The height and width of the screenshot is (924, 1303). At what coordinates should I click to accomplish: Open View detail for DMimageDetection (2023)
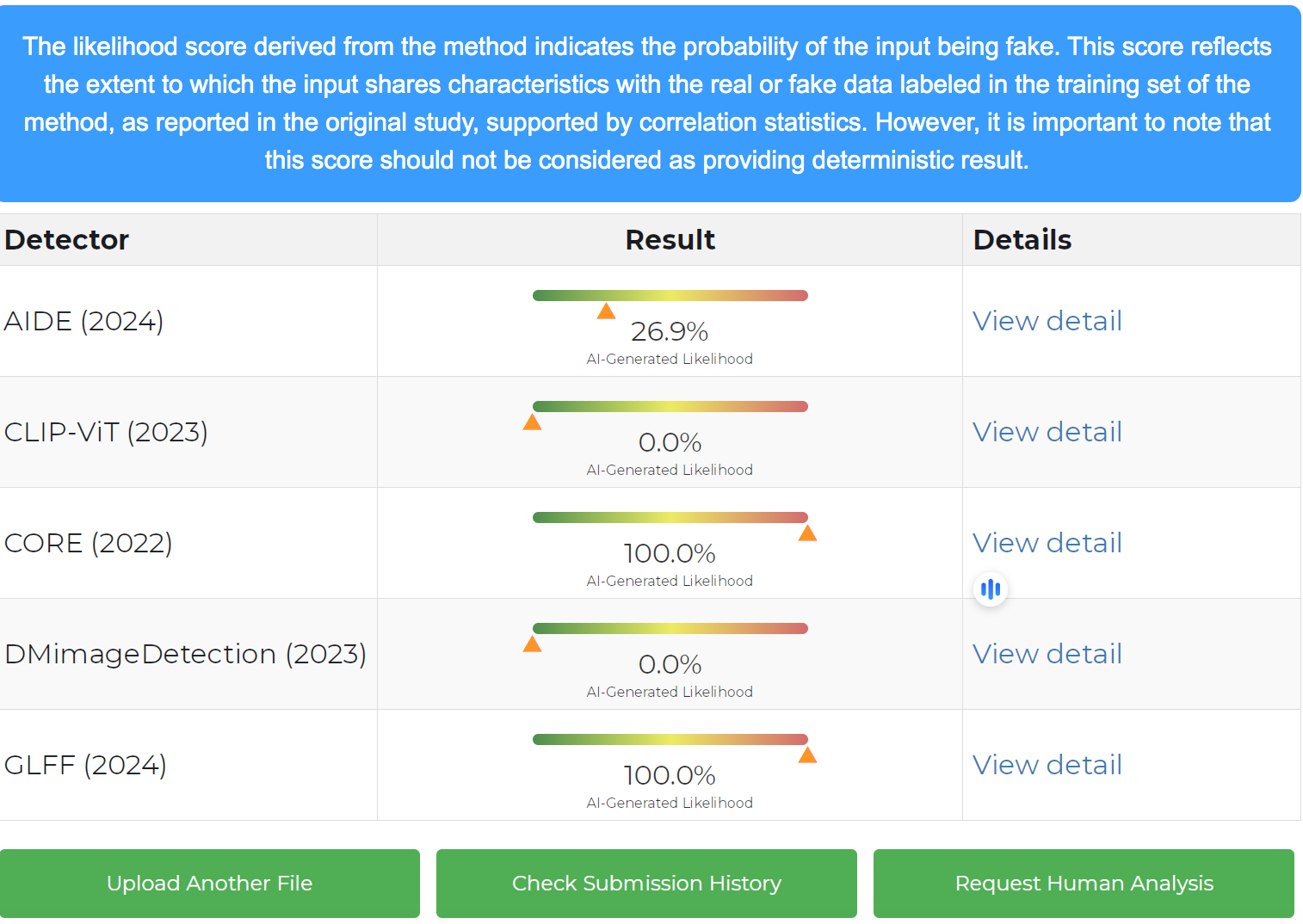tap(1047, 654)
